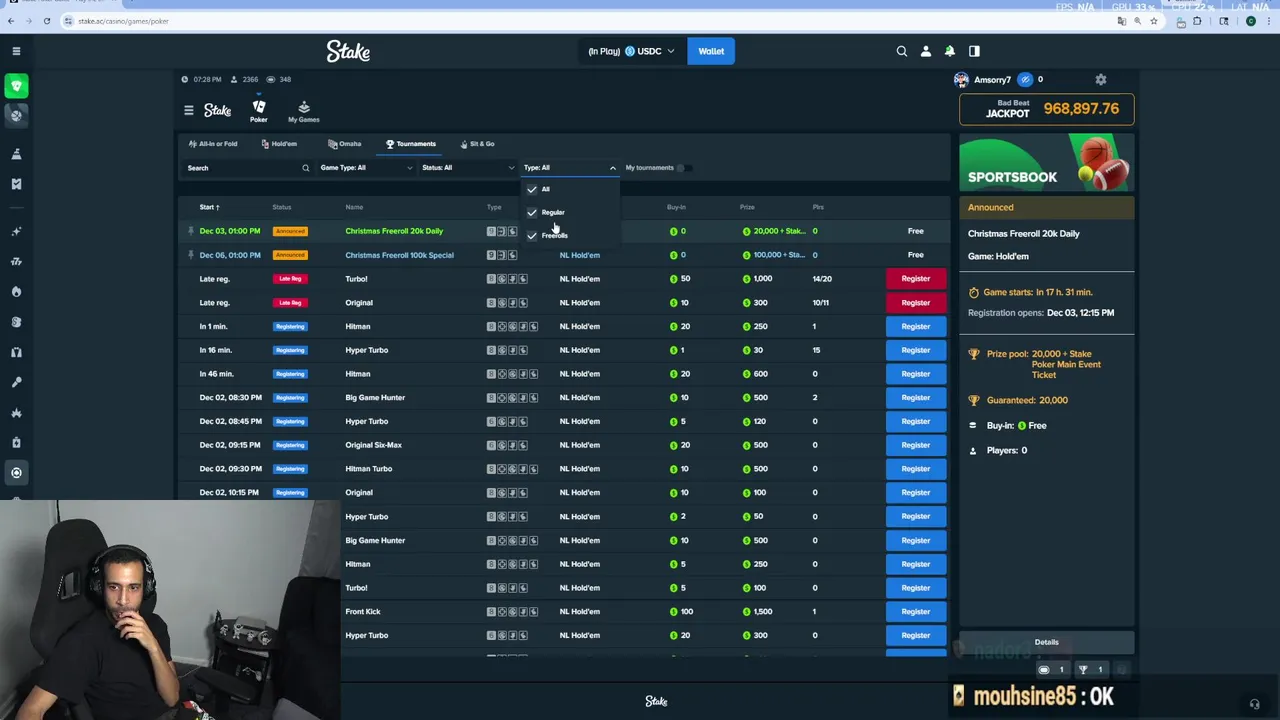Toggle the My tournaments switch

point(684,168)
